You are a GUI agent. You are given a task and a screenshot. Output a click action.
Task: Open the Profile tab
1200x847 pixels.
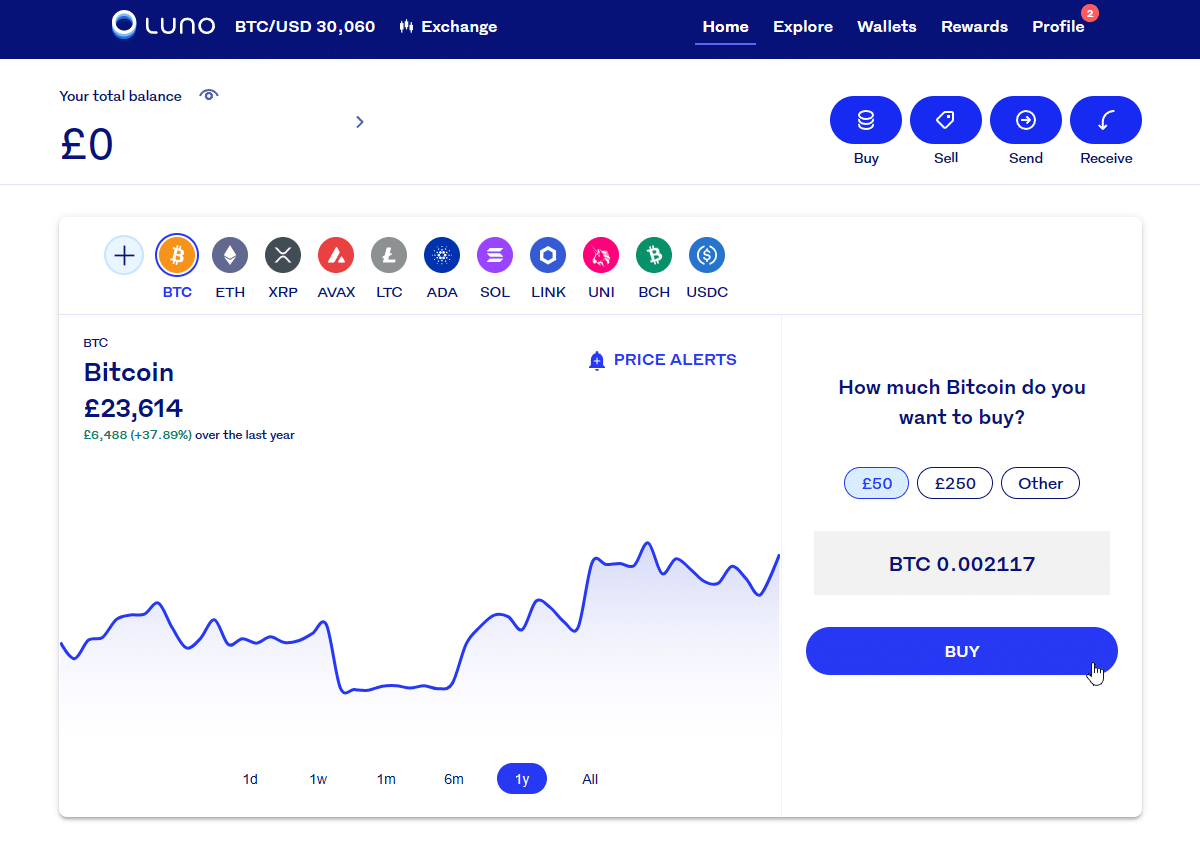coord(1058,27)
